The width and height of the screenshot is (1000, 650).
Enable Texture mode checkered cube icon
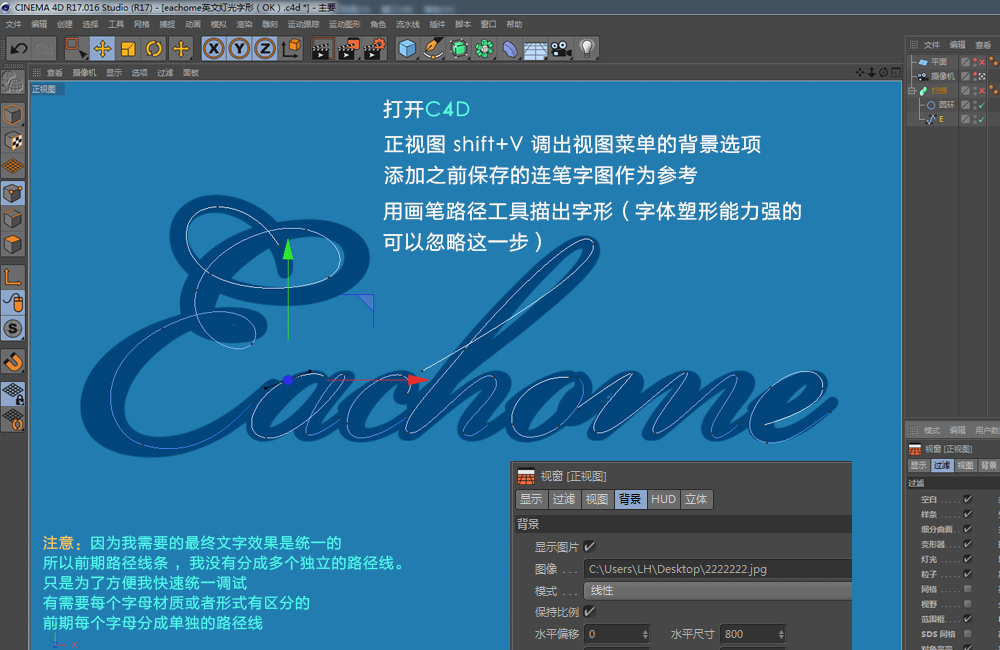tap(13, 141)
